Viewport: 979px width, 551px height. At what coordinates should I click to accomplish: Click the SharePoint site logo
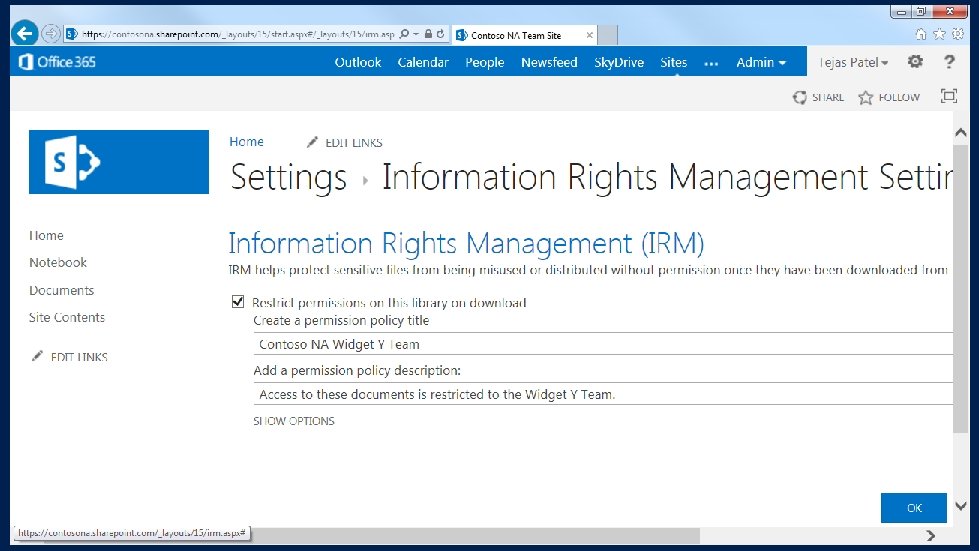pos(119,162)
